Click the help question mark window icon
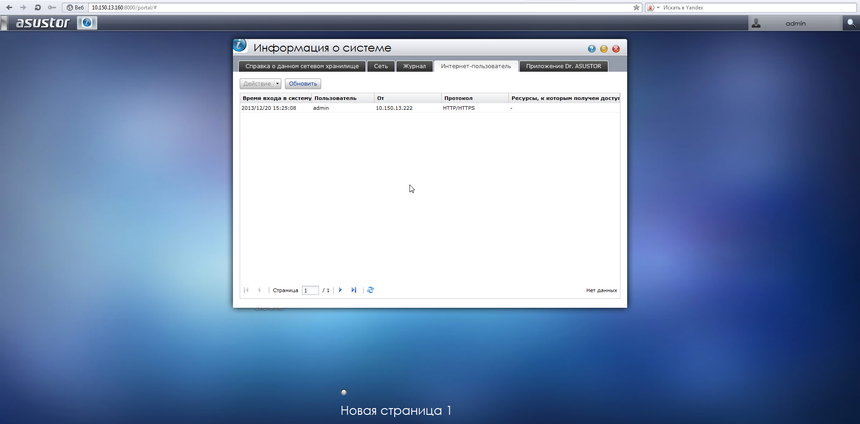The height and width of the screenshot is (424, 860). [x=591, y=48]
